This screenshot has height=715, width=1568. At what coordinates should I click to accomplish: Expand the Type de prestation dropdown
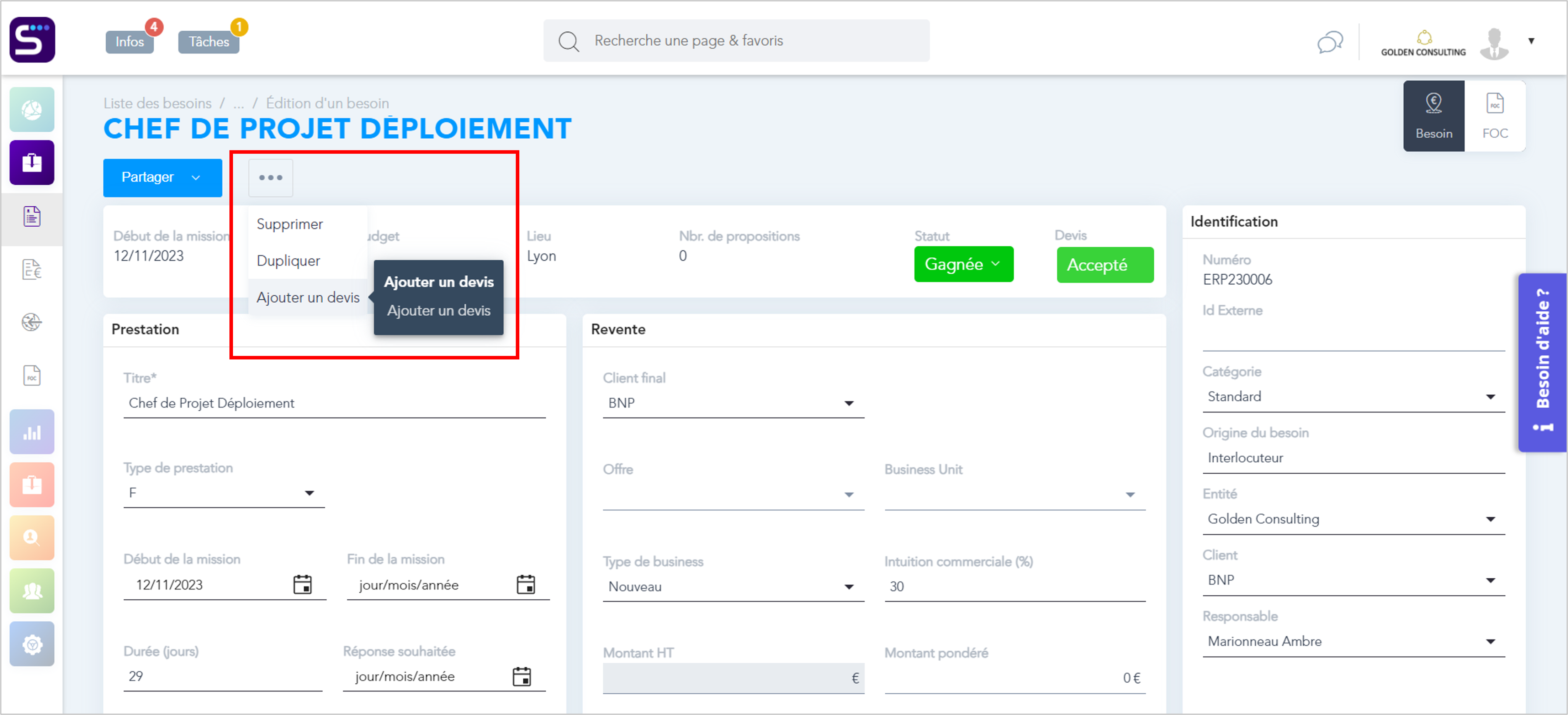pyautogui.click(x=309, y=493)
